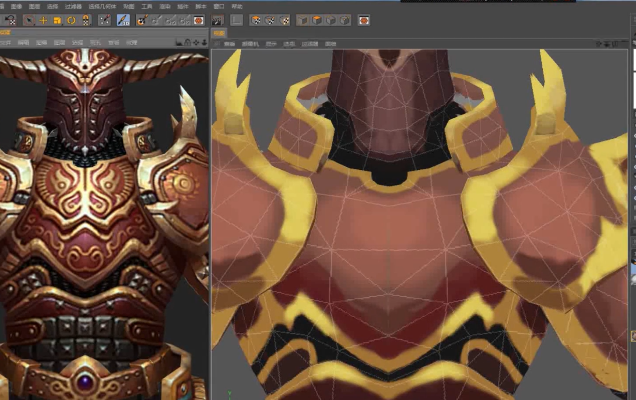The image size is (636, 400).
Task: Expand the 摄像机 menu in the right viewport
Action: pos(249,44)
